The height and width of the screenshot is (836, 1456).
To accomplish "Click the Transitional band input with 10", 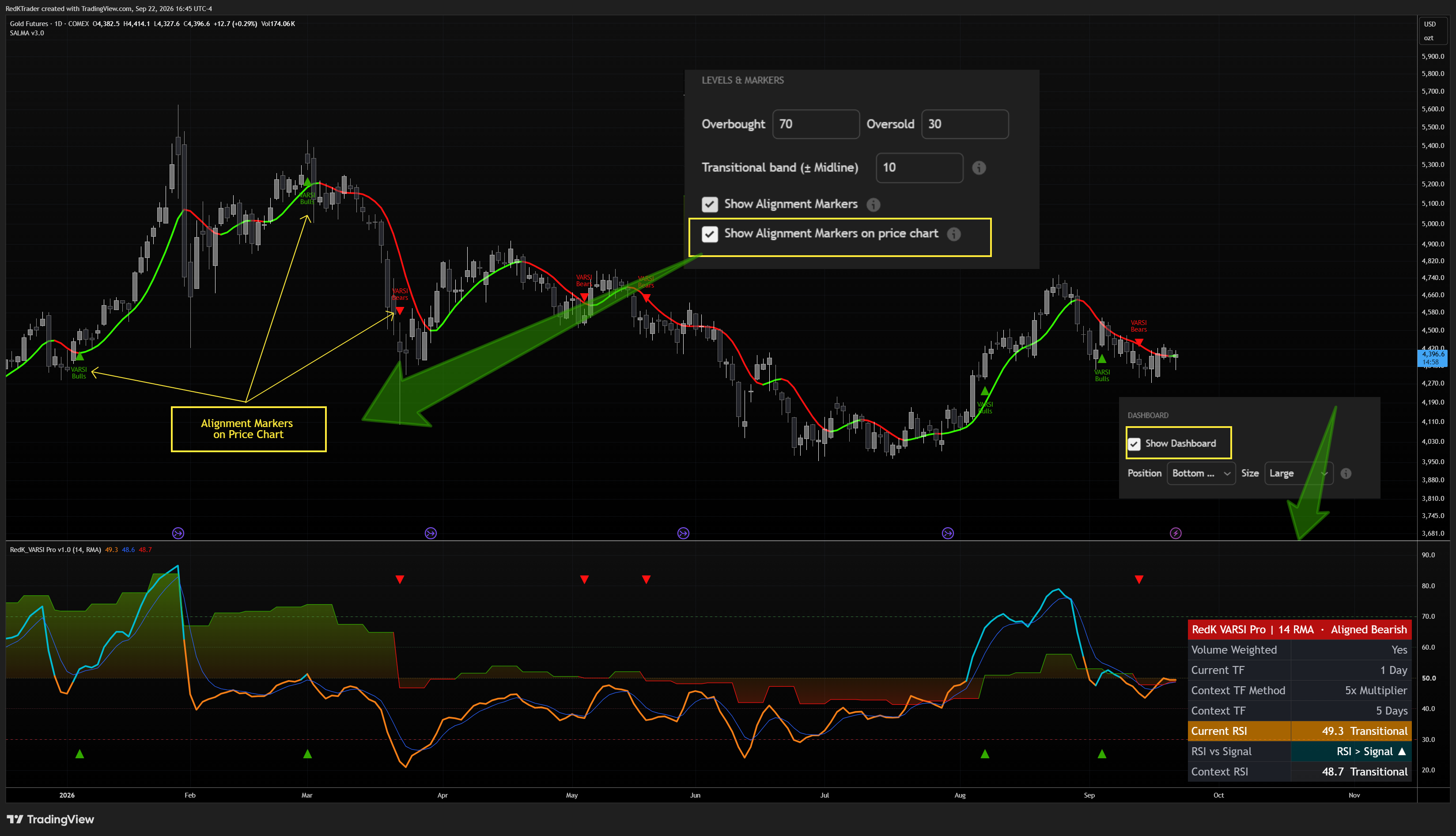I will tap(919, 168).
